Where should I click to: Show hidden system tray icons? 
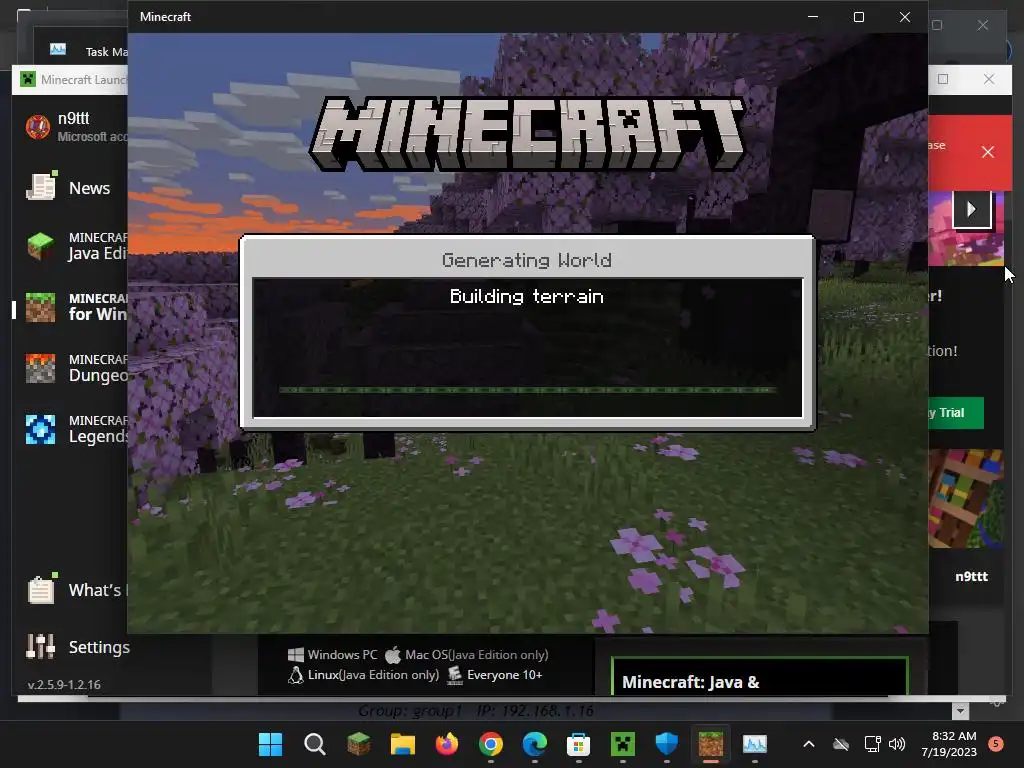(808, 744)
